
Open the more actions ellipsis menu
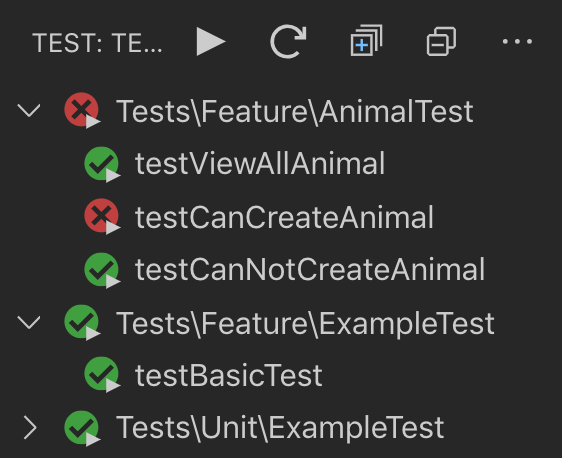click(517, 42)
